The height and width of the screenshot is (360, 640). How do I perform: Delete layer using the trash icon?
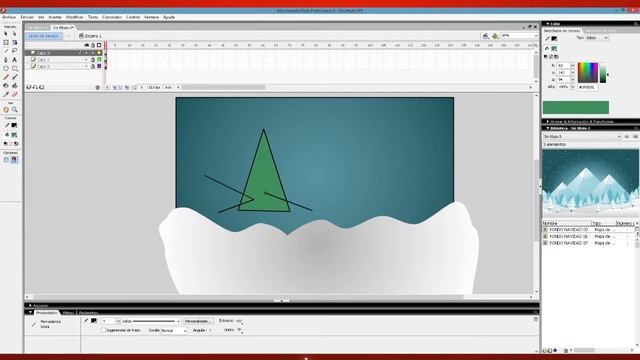pyautogui.click(x=97, y=87)
